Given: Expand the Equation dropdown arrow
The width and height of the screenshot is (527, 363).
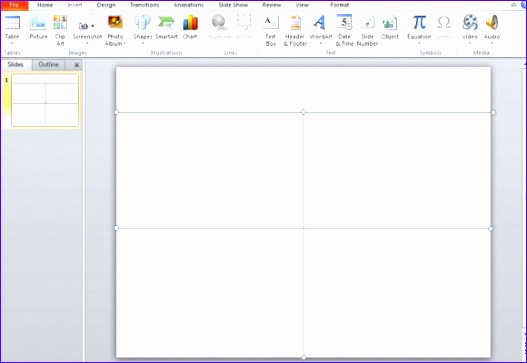Looking at the screenshot, I should coord(419,43).
